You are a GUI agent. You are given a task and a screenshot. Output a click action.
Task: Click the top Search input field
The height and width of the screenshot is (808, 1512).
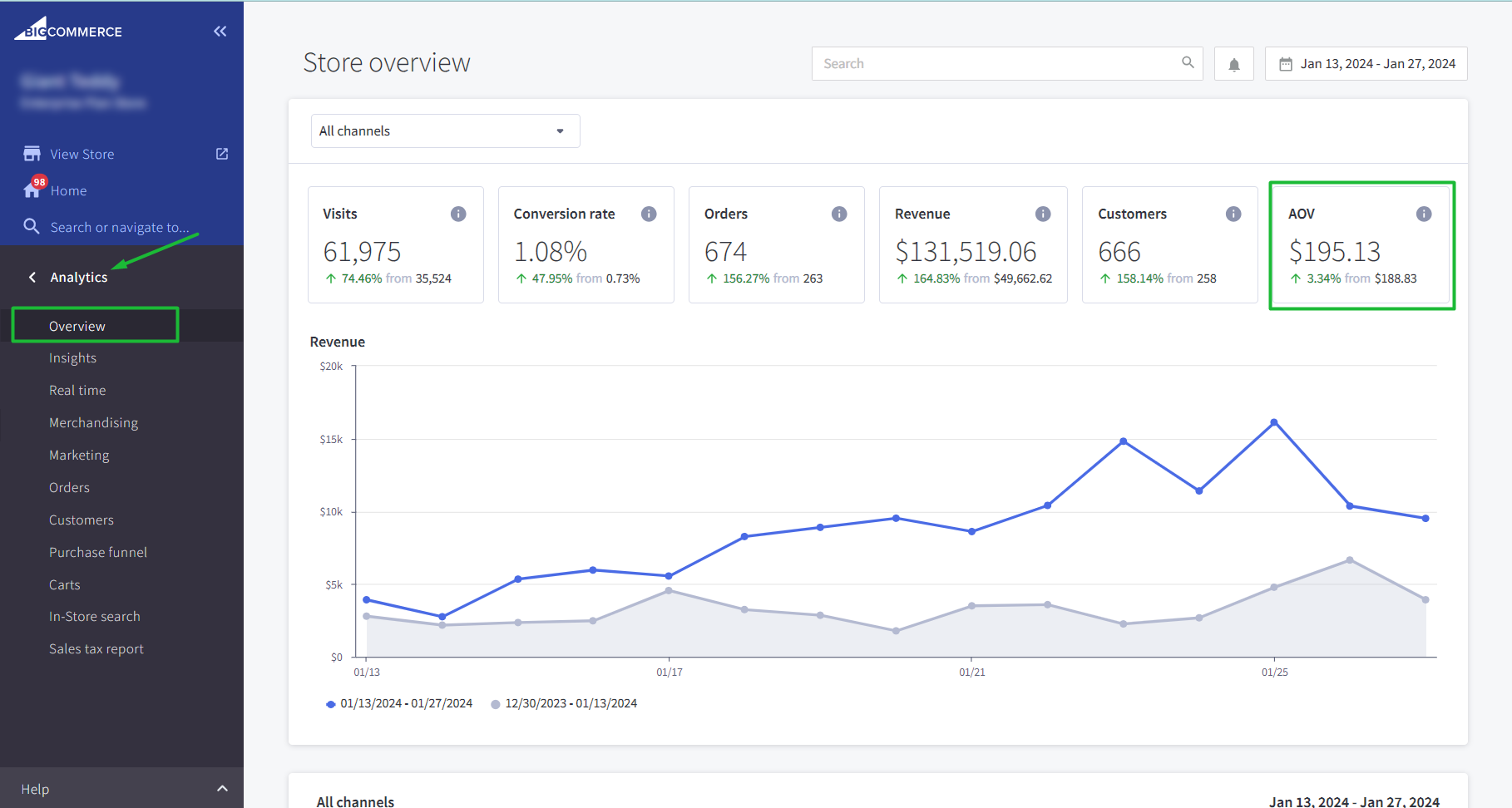coord(1007,64)
